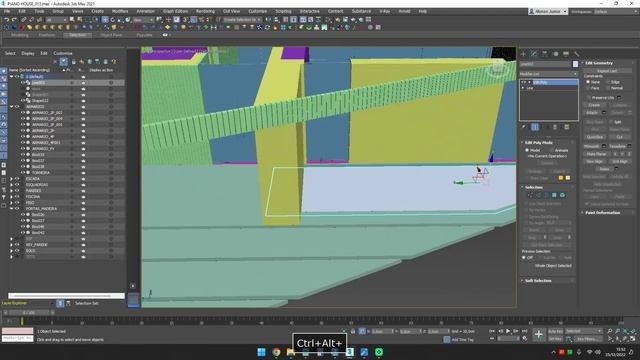Open the Hierarchy command panel tab
Viewport: 640px width, 360px height.
[x=544, y=54]
